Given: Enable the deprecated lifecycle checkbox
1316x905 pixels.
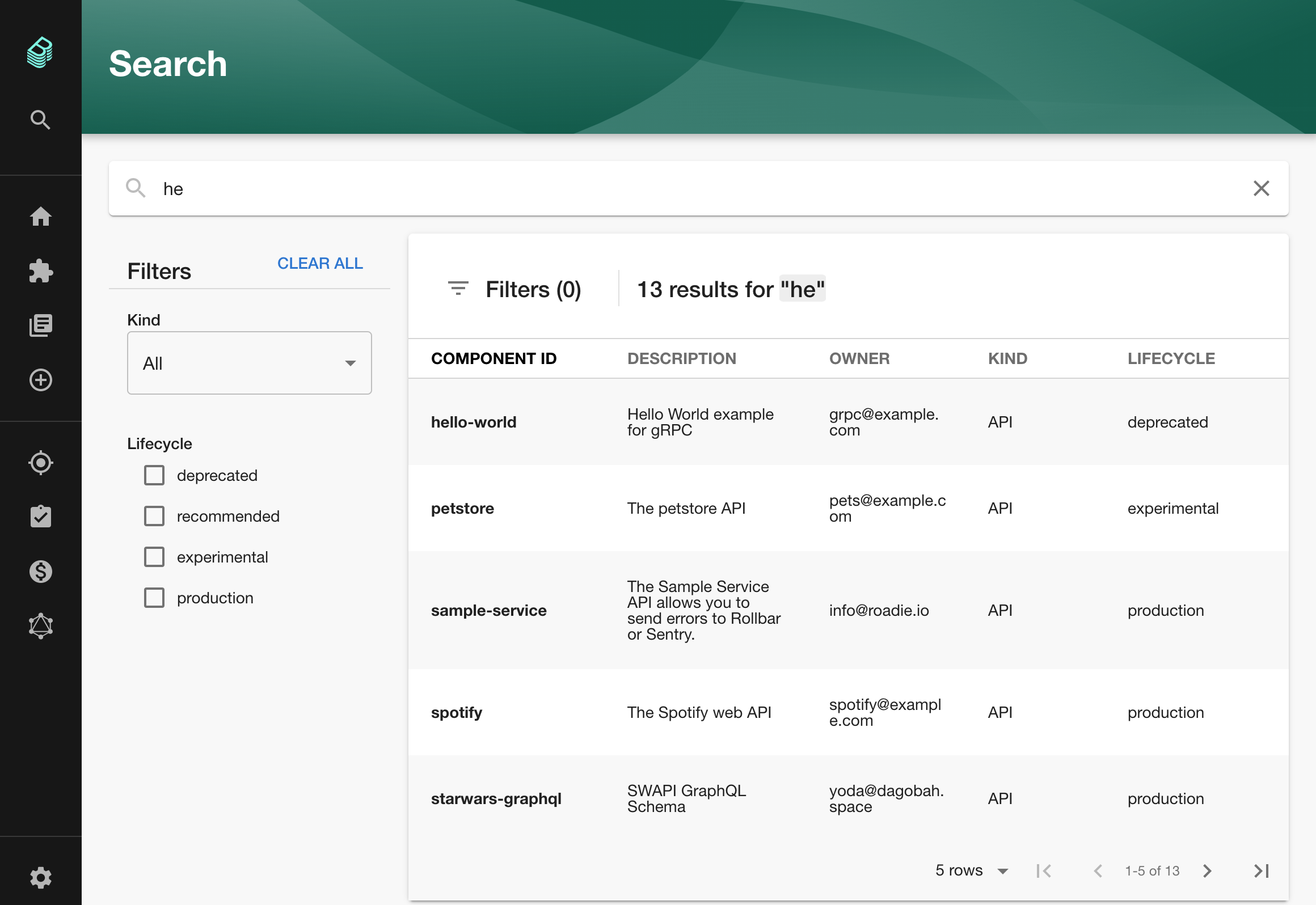Looking at the screenshot, I should (x=154, y=475).
